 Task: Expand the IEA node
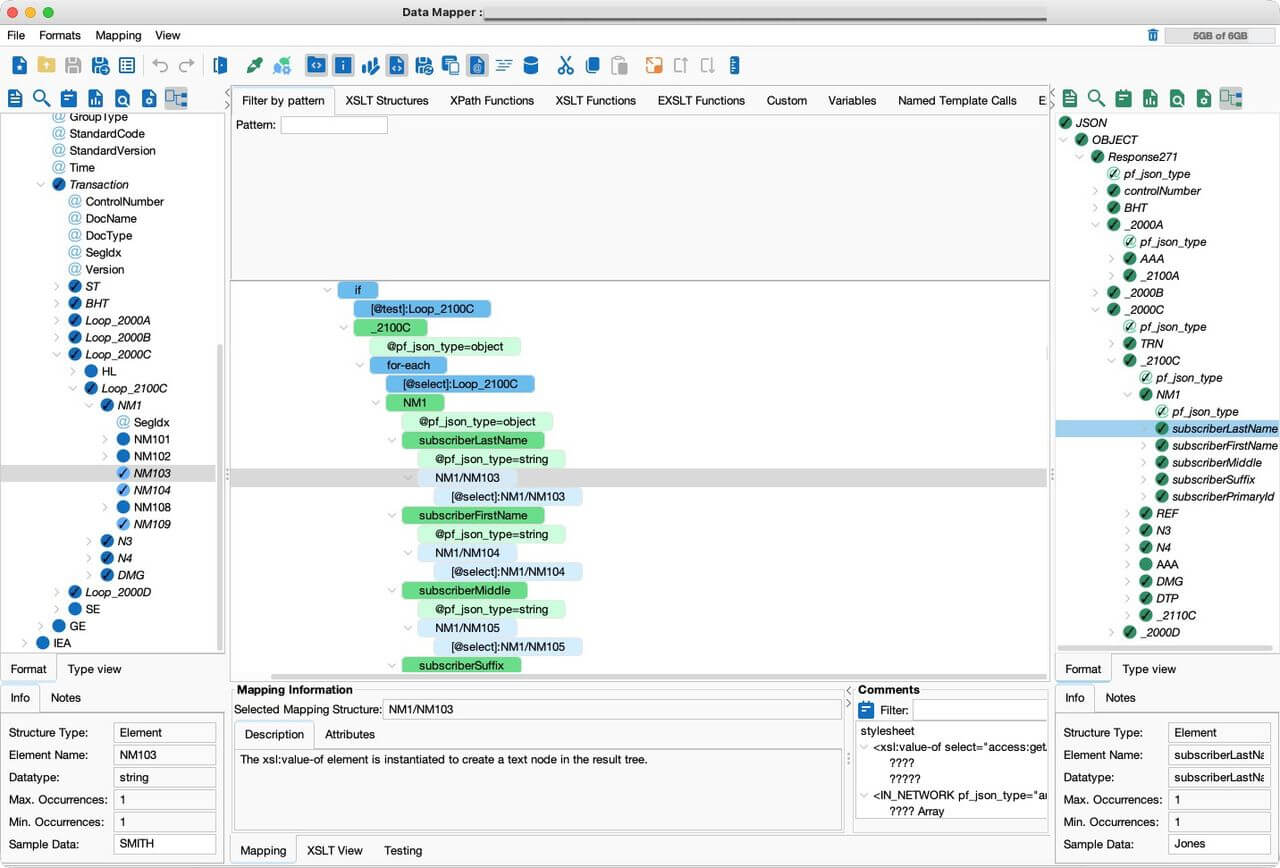tap(25, 643)
